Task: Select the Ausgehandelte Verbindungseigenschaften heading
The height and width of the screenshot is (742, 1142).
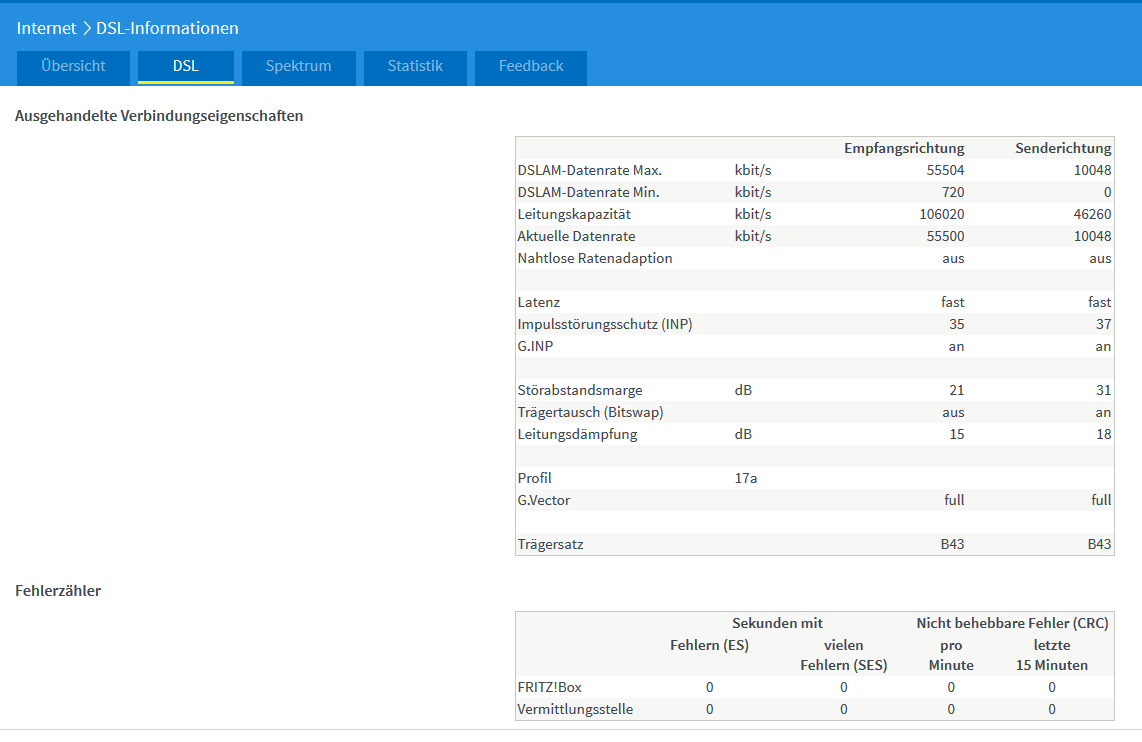Action: [159, 116]
